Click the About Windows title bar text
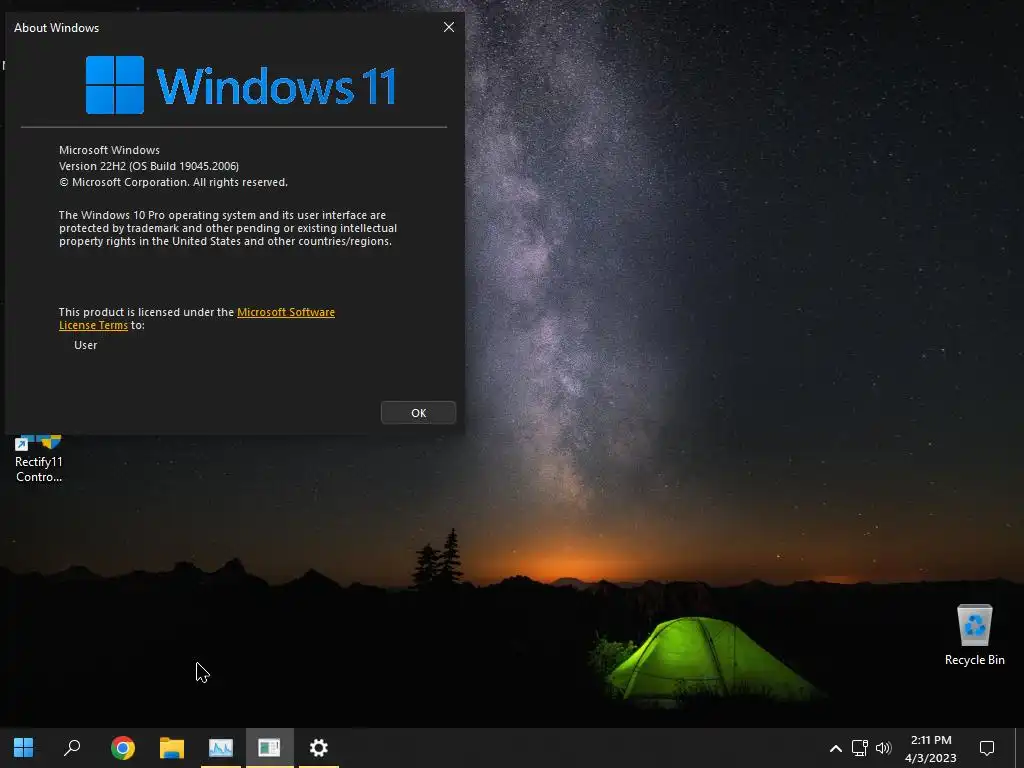Image resolution: width=1024 pixels, height=768 pixels. [x=57, y=27]
